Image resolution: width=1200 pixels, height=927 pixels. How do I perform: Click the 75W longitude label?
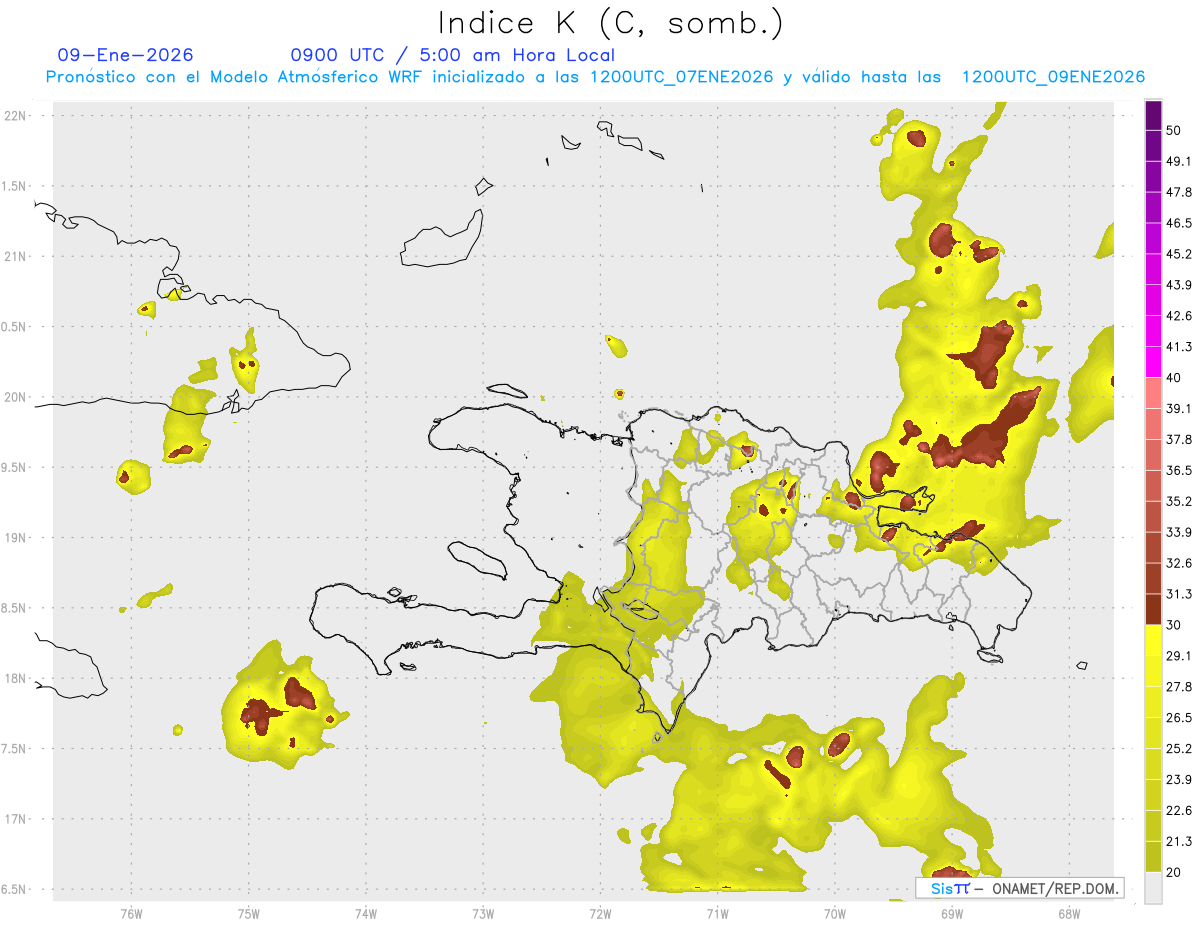249,913
